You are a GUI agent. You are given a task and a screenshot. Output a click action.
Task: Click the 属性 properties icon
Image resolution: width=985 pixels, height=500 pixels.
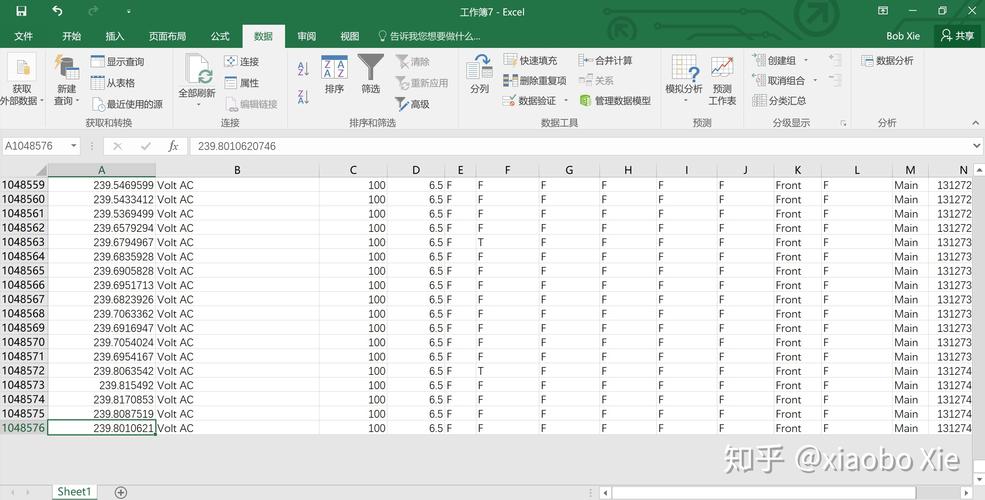click(x=231, y=82)
